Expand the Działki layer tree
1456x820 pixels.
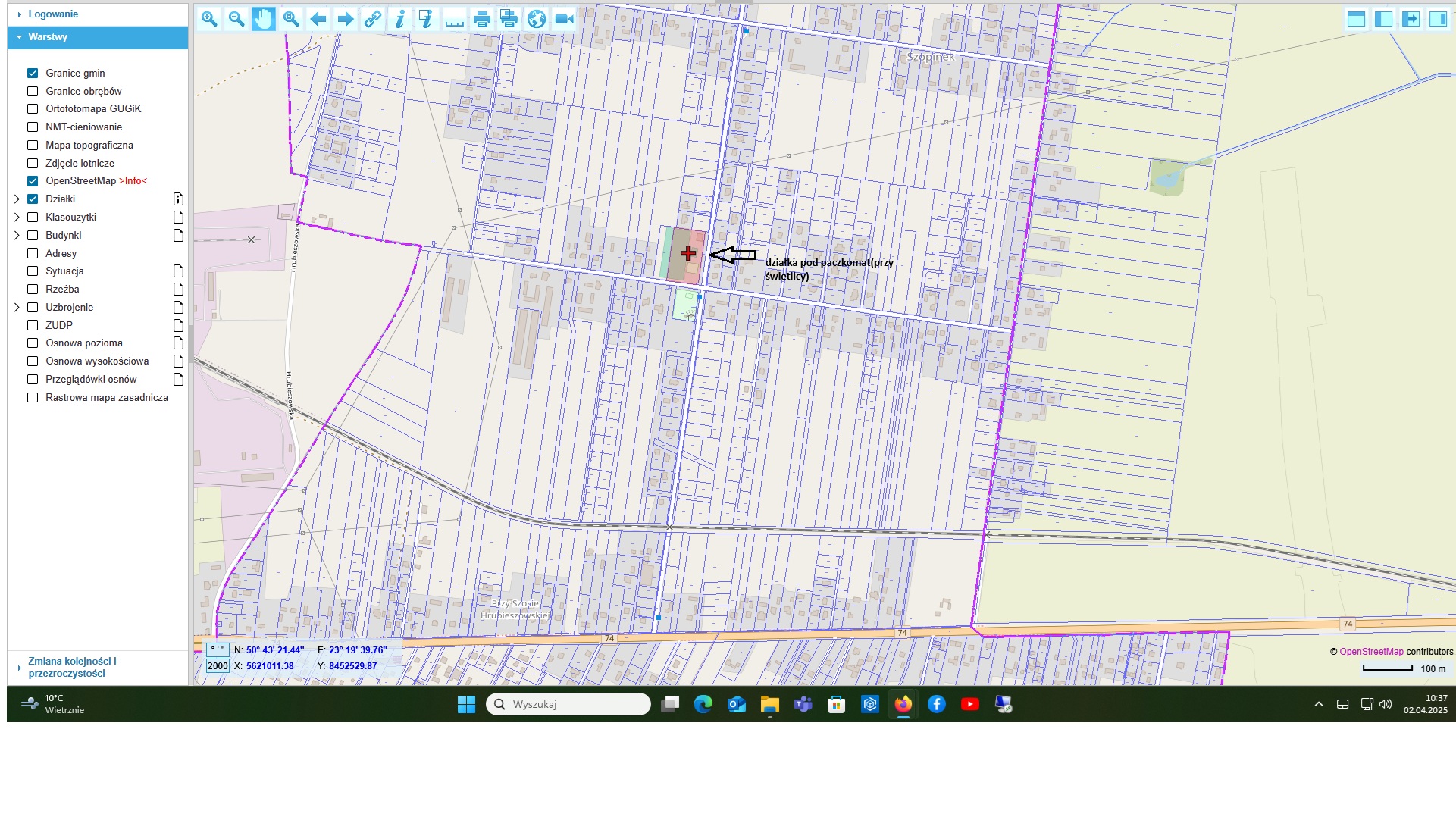17,199
